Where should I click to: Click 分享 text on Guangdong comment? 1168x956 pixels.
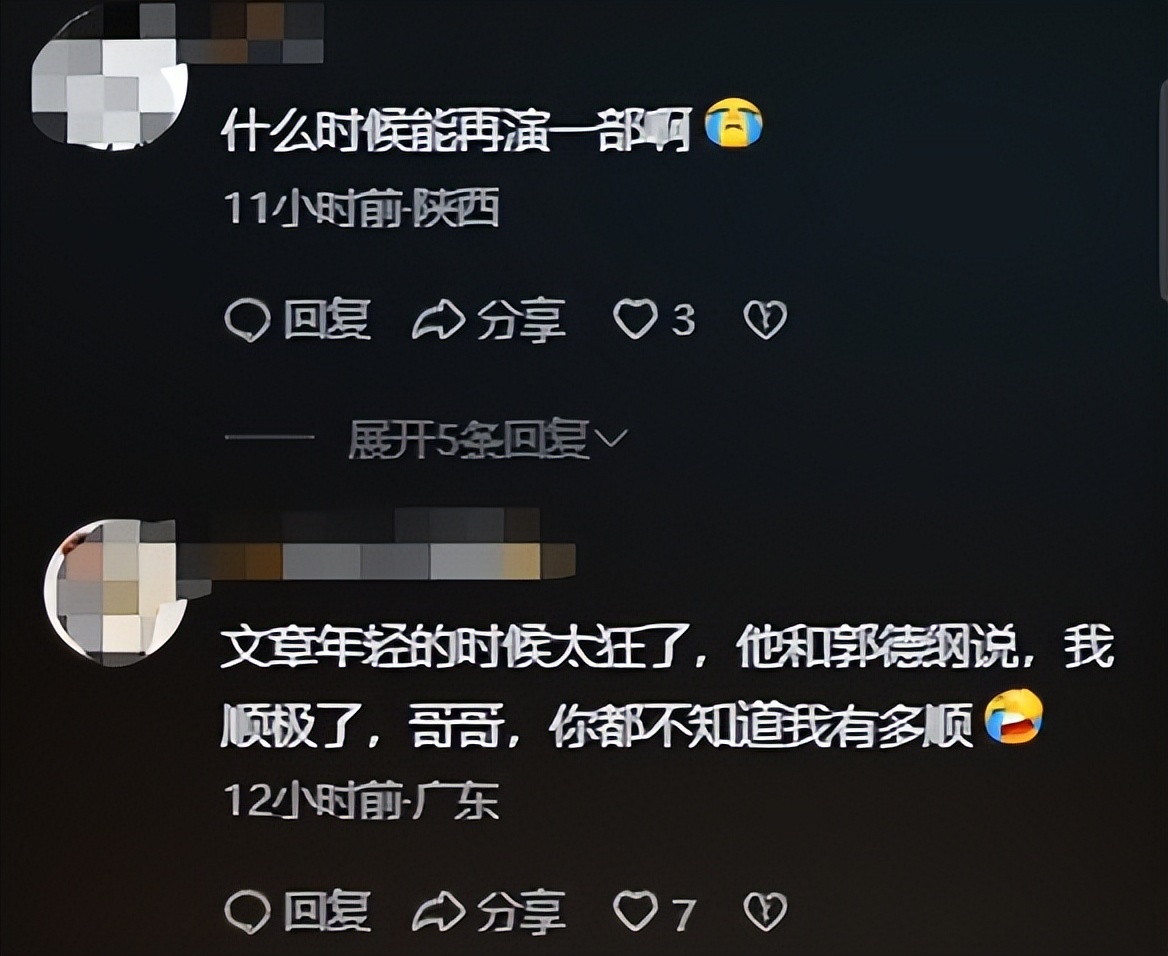point(521,912)
